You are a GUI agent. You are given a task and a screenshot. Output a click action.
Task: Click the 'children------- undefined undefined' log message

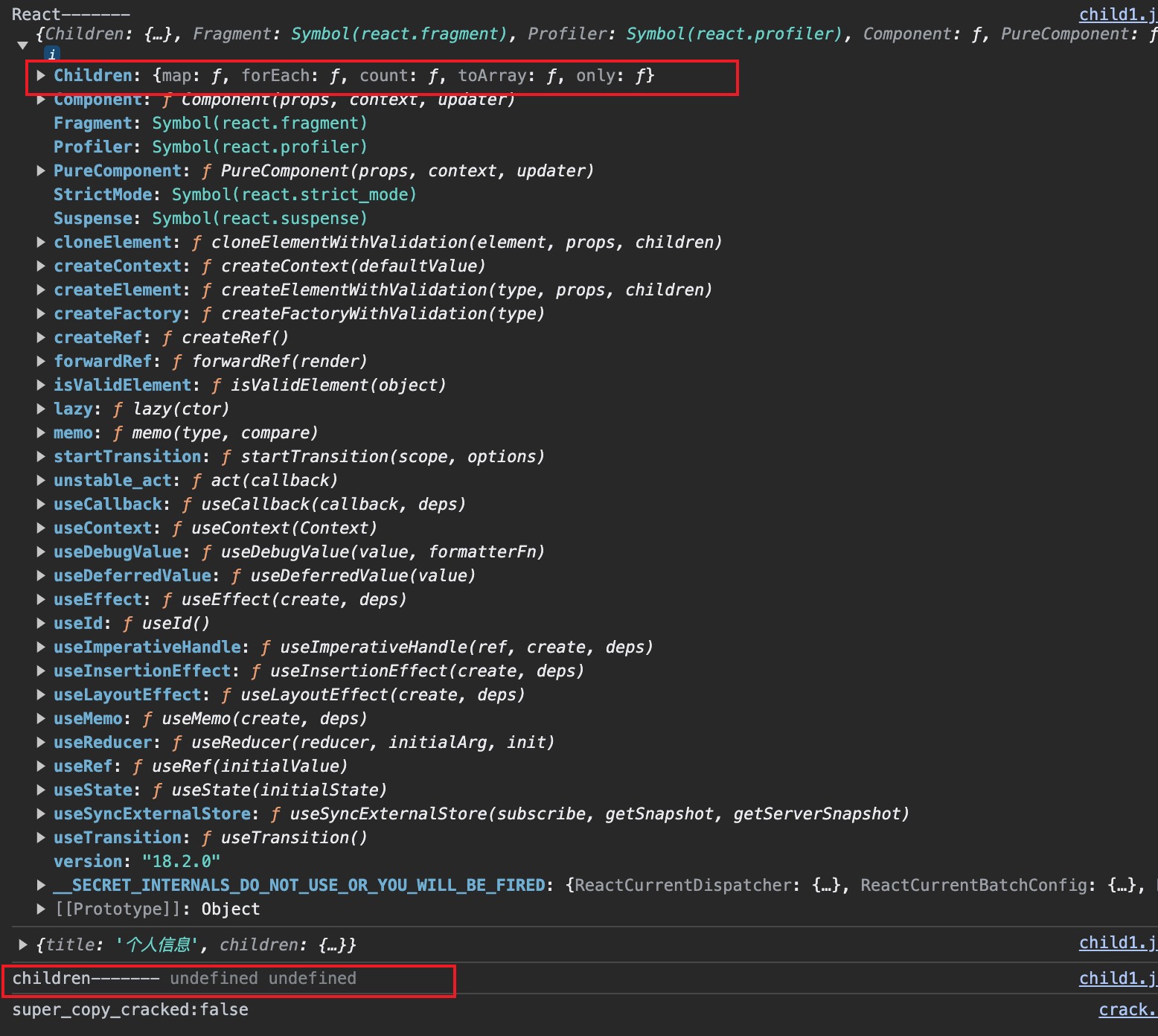pos(184,979)
